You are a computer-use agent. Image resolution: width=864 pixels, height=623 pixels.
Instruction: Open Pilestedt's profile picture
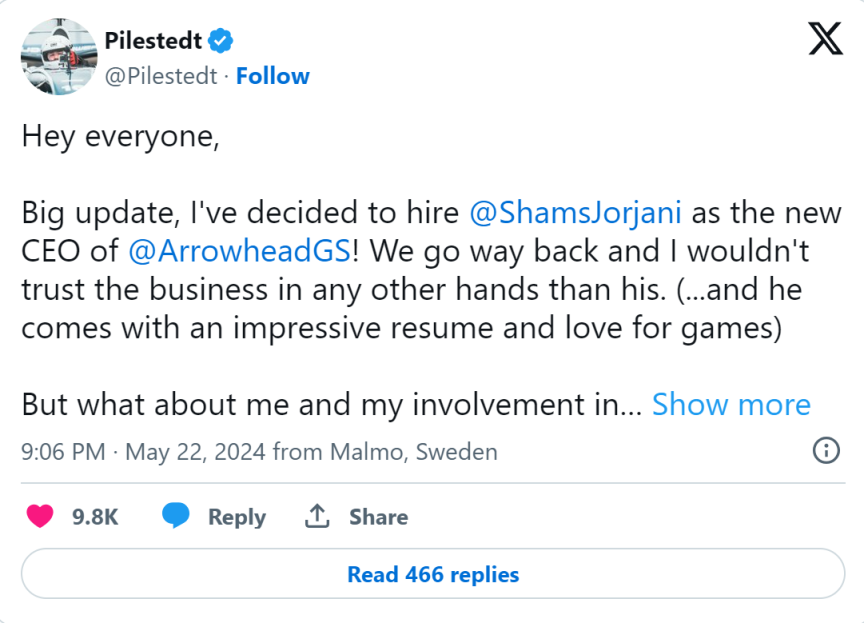click(x=58, y=58)
